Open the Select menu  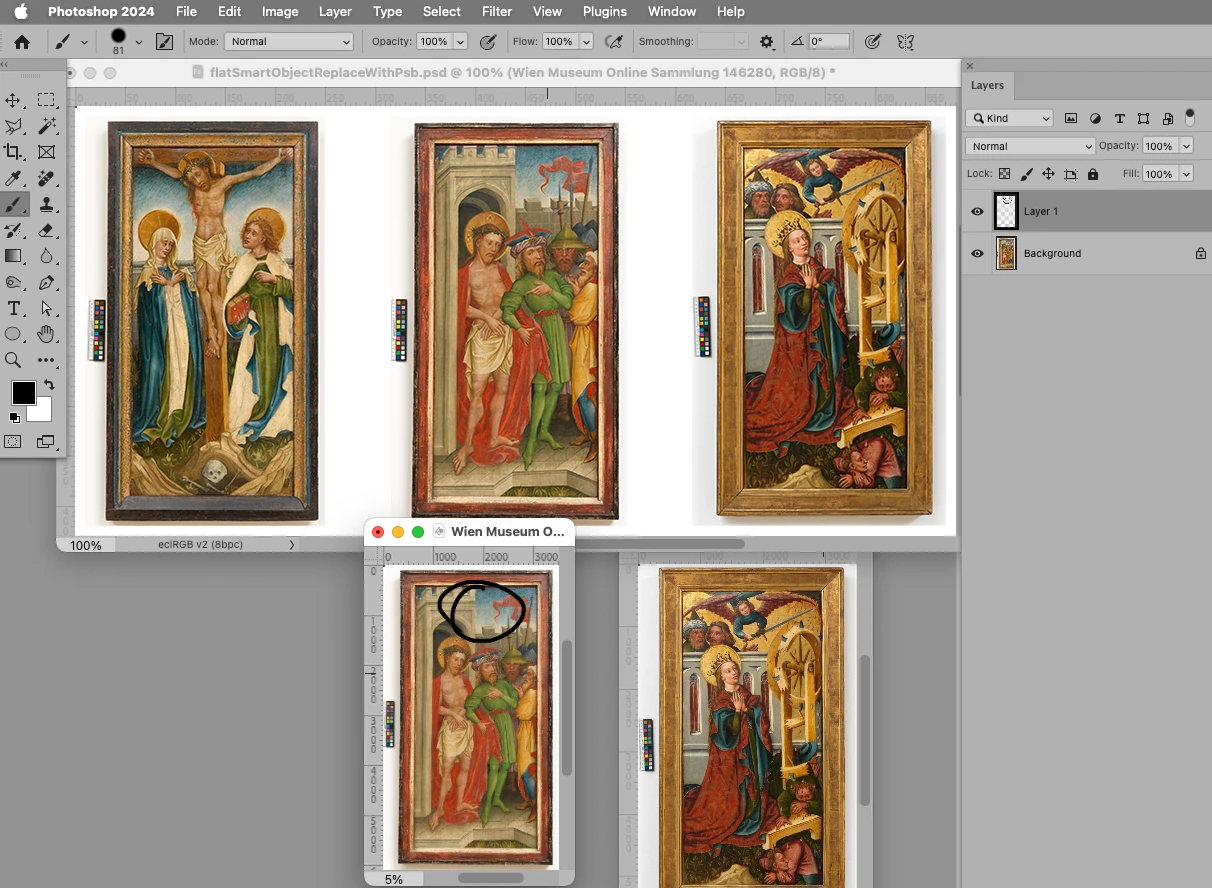(x=442, y=12)
